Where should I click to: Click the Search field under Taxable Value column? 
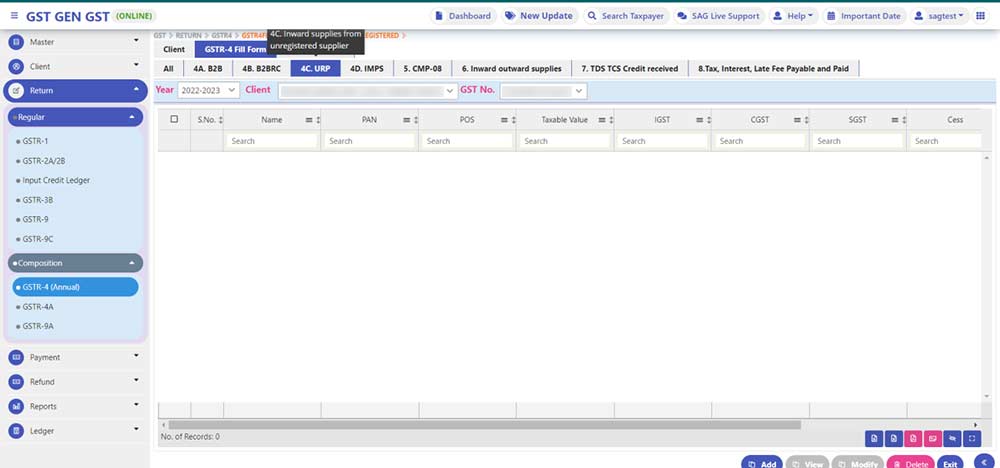click(x=565, y=141)
